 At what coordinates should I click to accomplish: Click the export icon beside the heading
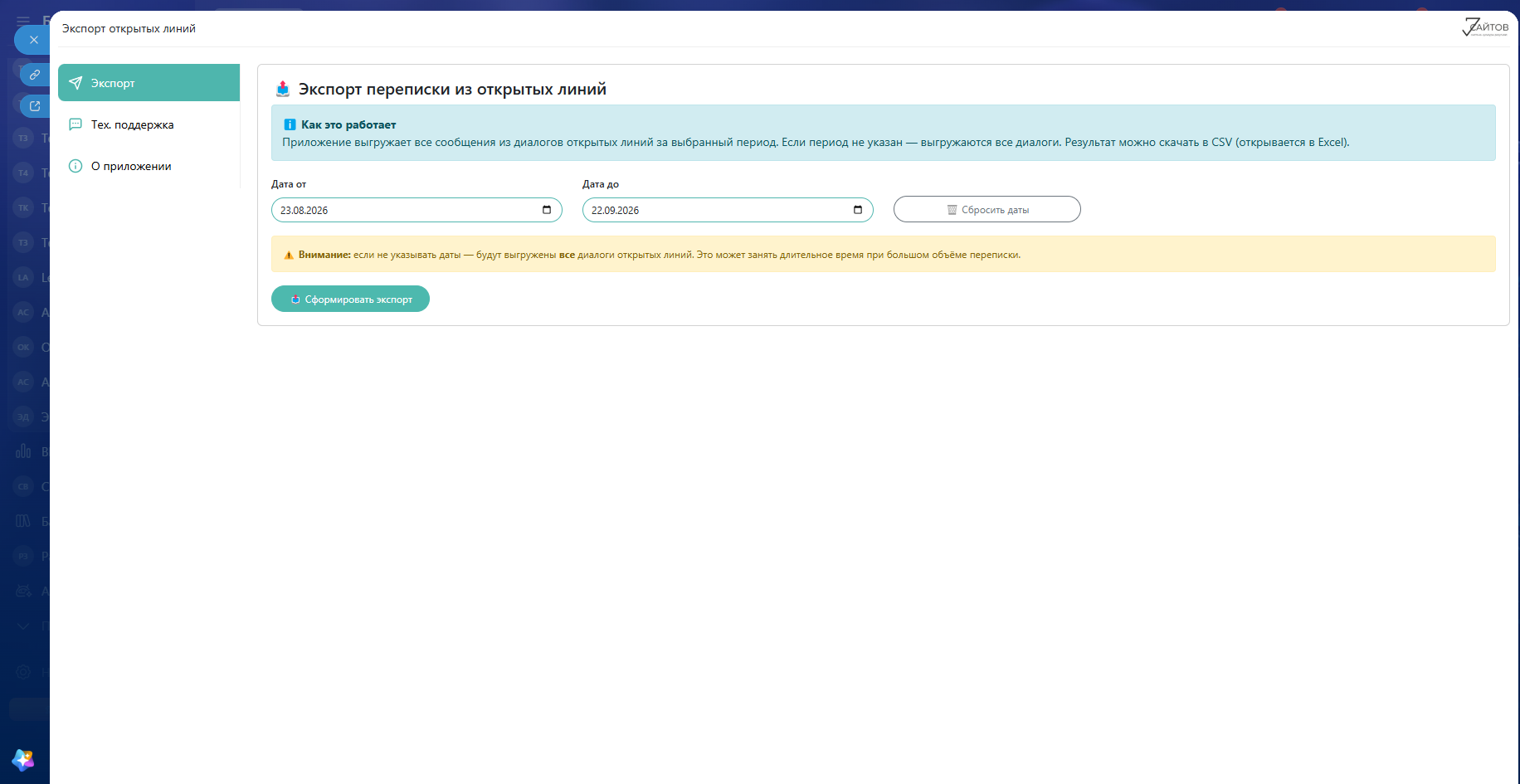click(283, 89)
